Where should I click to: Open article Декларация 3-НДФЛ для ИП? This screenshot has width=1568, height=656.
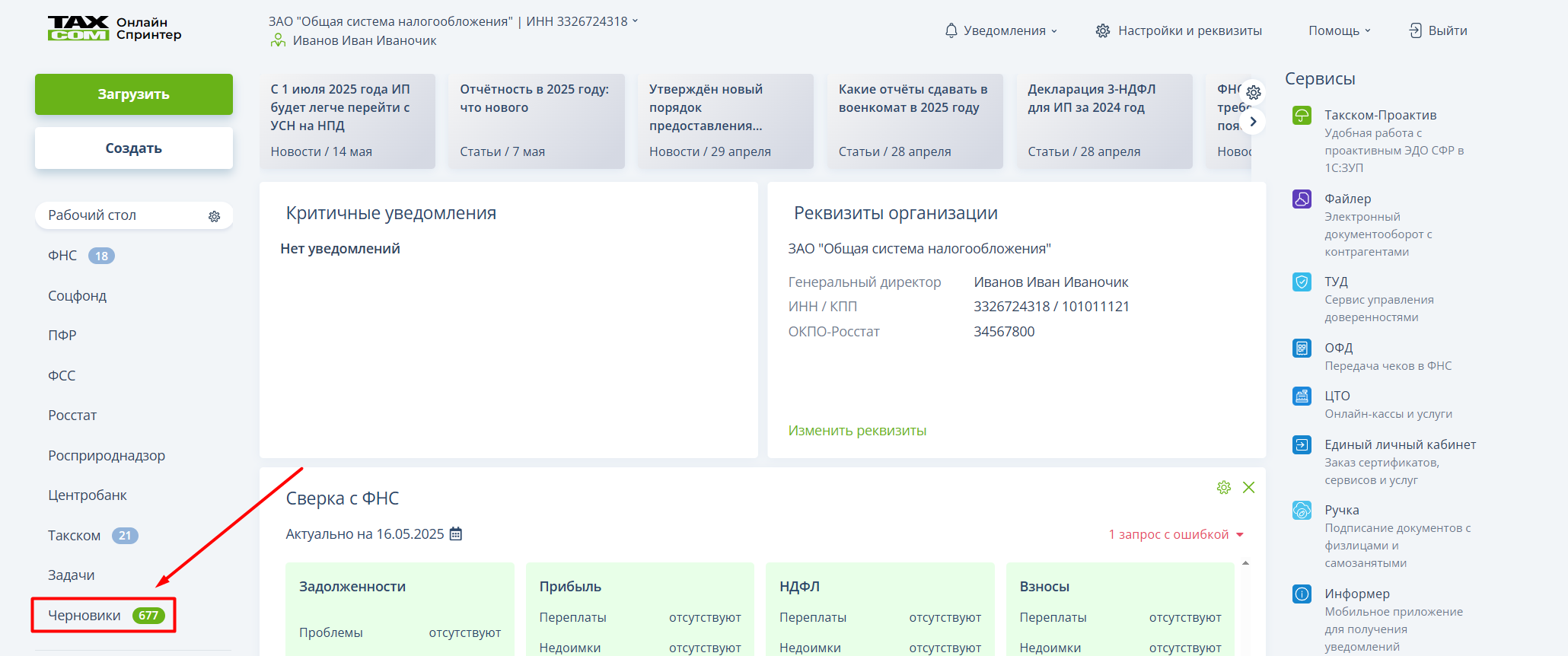pos(1104,121)
